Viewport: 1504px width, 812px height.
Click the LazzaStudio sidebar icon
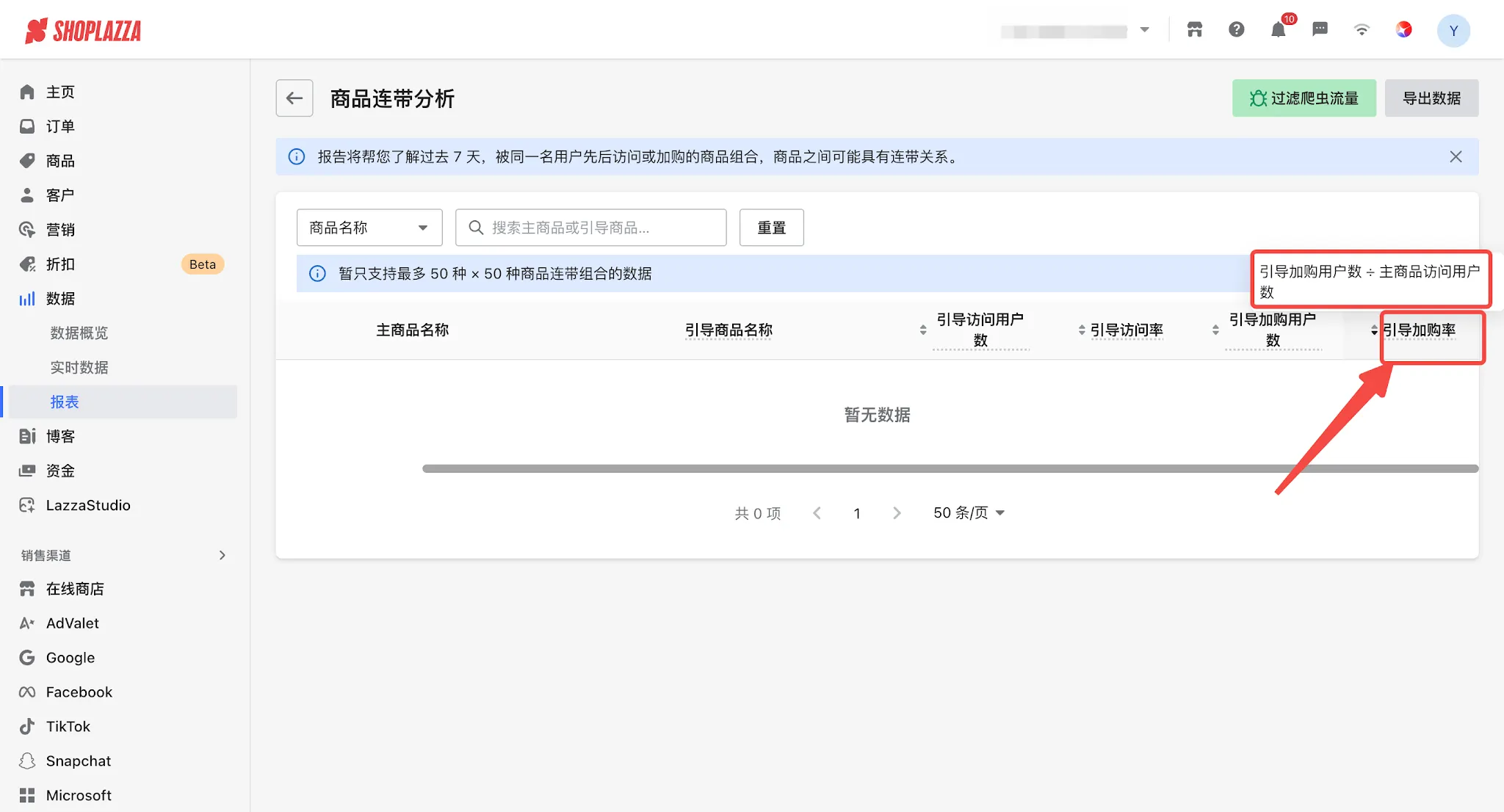tap(27, 505)
